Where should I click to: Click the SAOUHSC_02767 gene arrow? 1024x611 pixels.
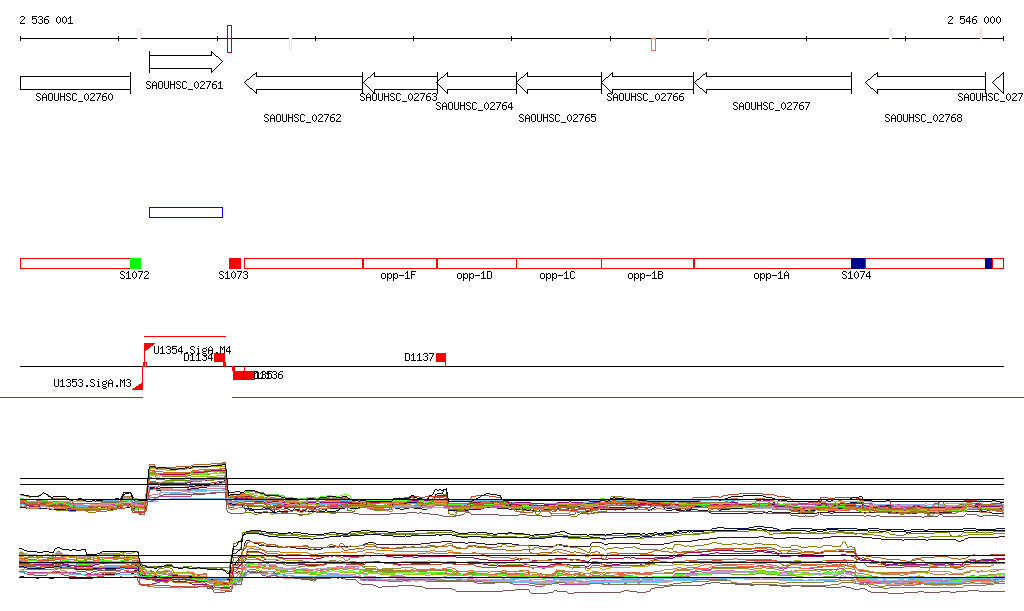tap(772, 83)
